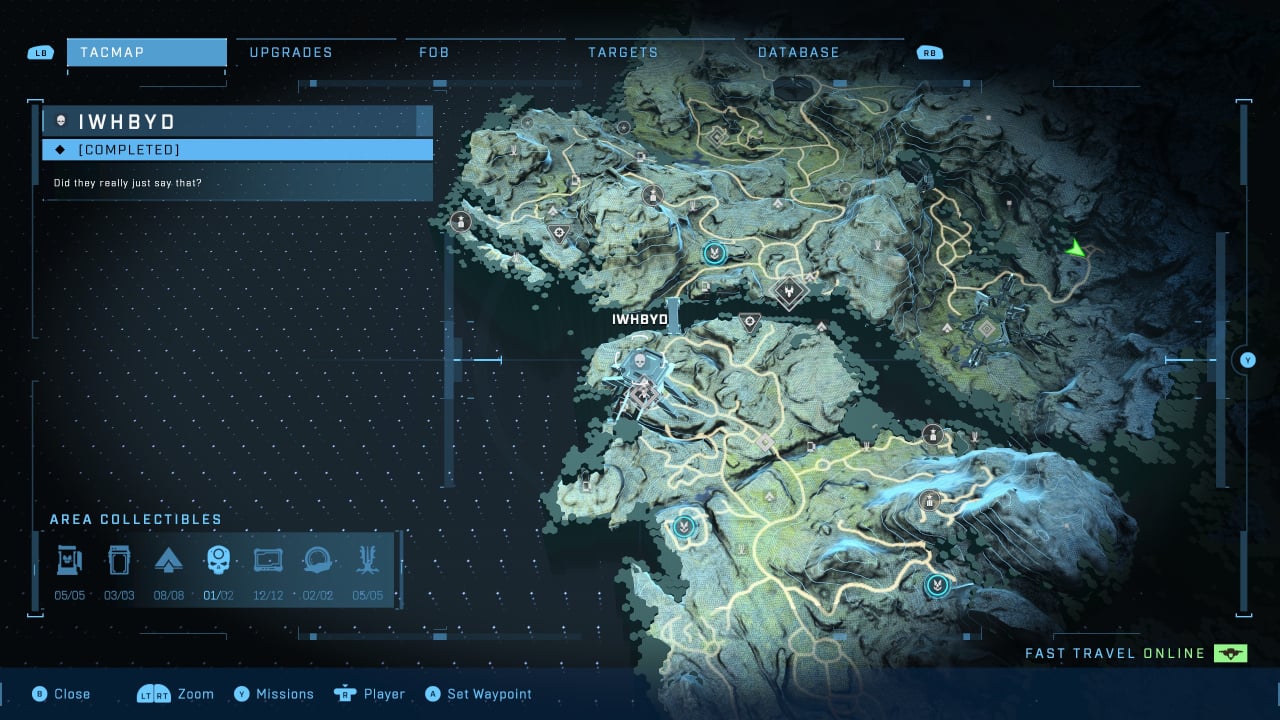
Task: Select triangular target marker right of IWHBYD label
Action: point(749,322)
